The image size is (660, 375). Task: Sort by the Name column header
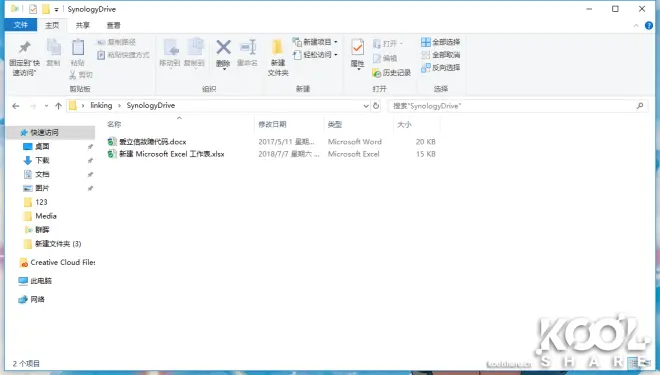(179, 124)
